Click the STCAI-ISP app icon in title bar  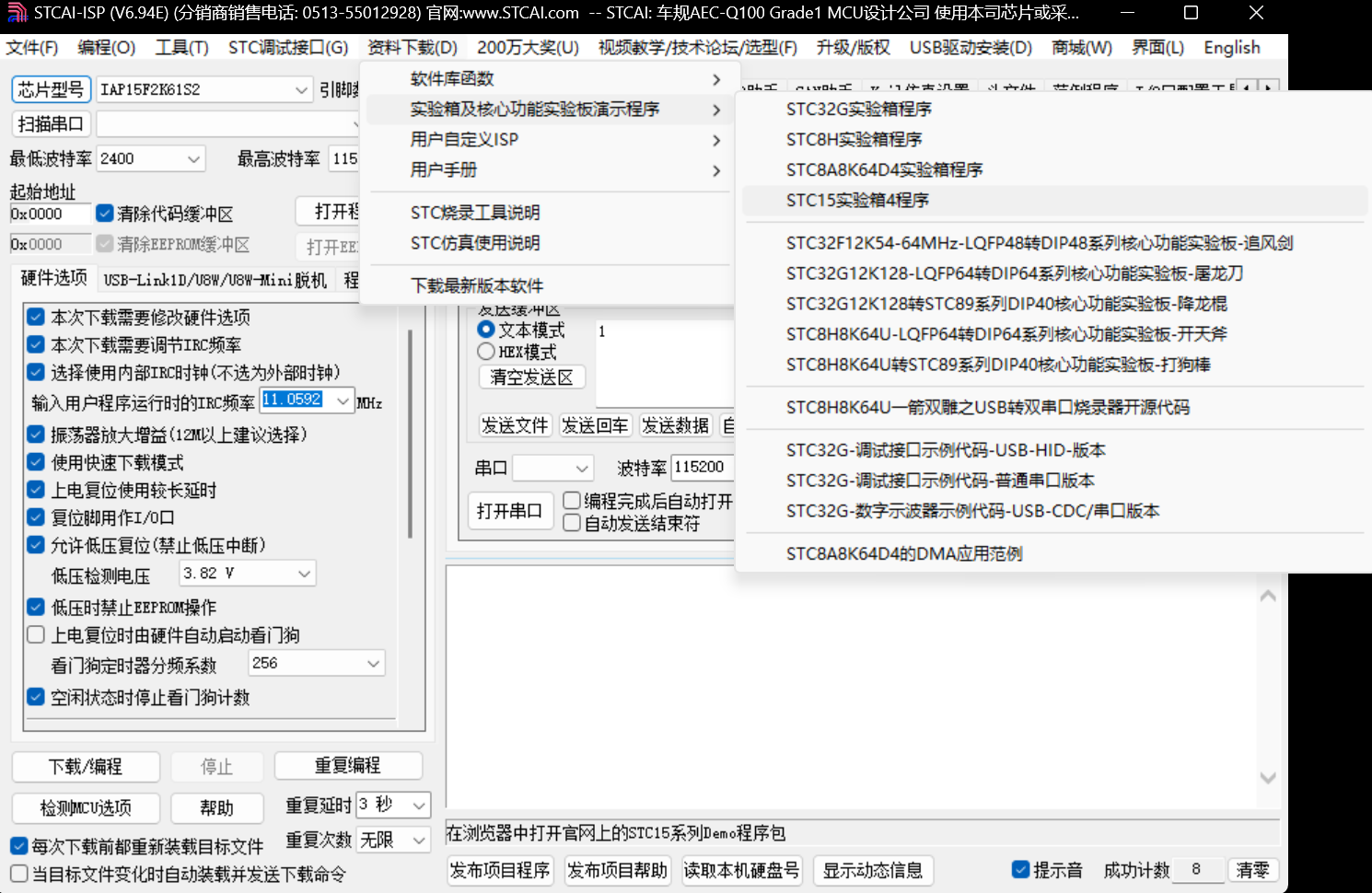click(17, 13)
